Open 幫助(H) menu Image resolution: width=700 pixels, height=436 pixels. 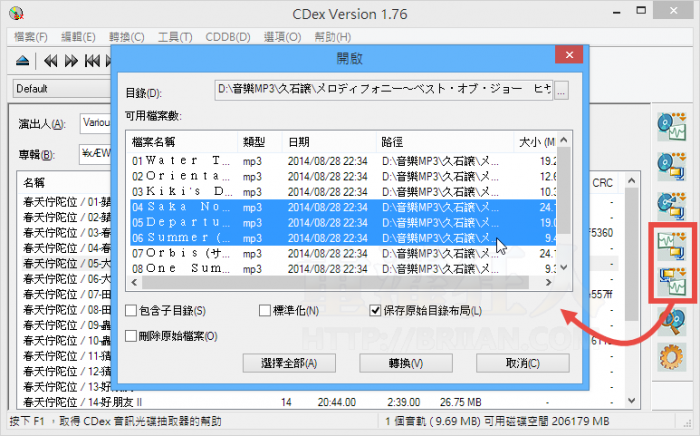(333, 37)
